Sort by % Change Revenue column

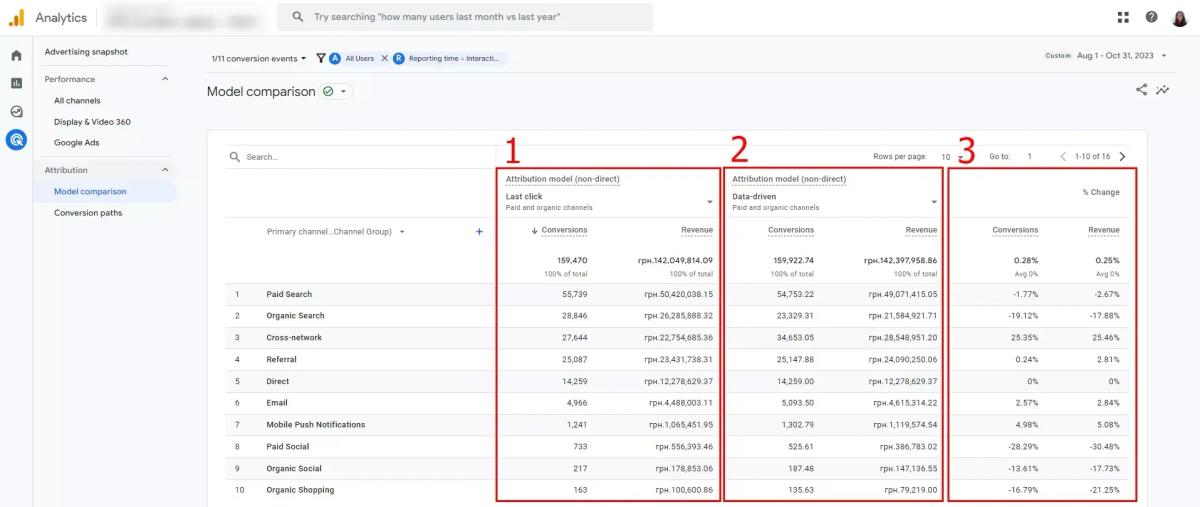tap(1104, 230)
